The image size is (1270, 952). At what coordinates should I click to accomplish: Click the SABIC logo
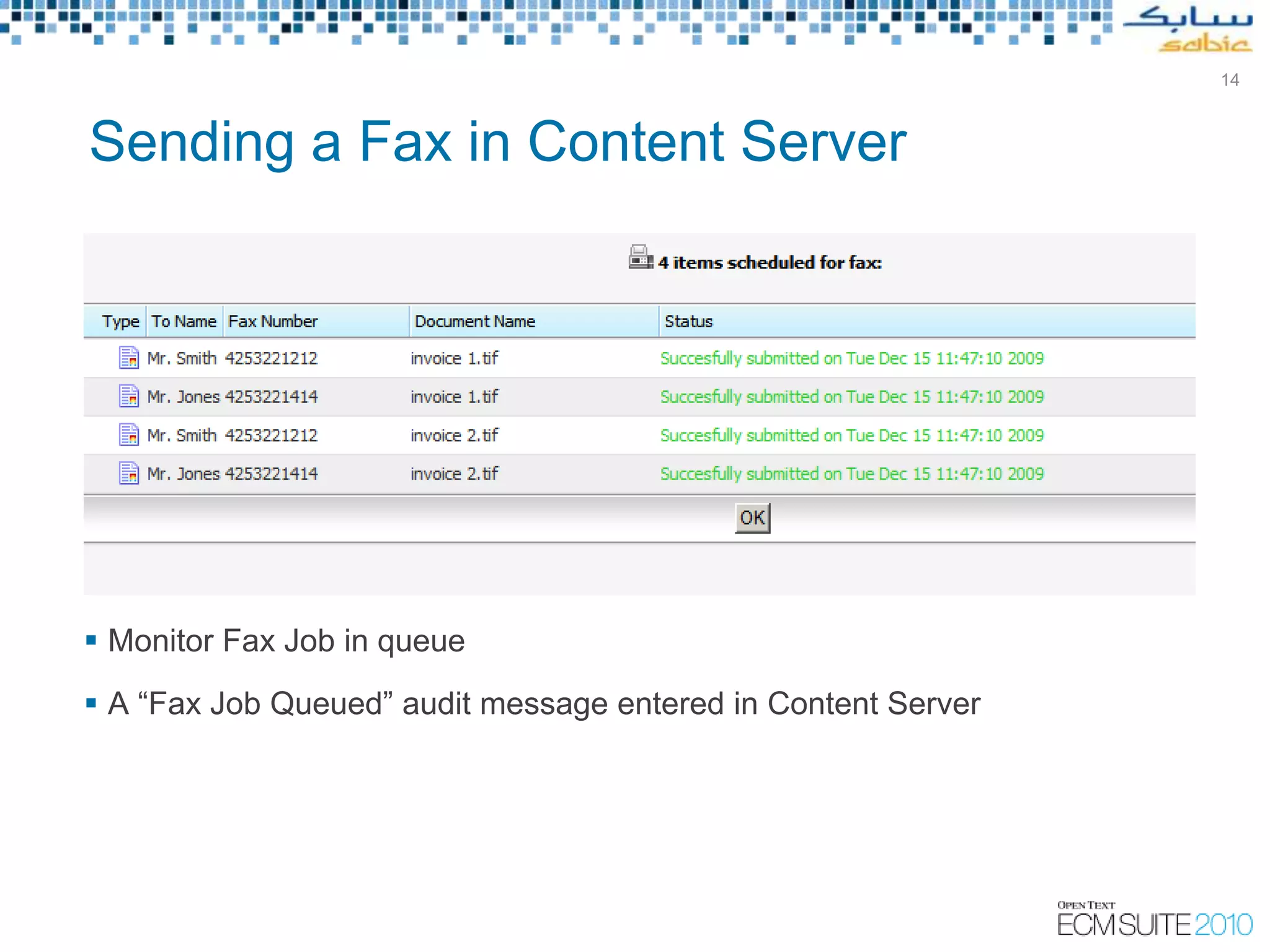[x=1189, y=29]
